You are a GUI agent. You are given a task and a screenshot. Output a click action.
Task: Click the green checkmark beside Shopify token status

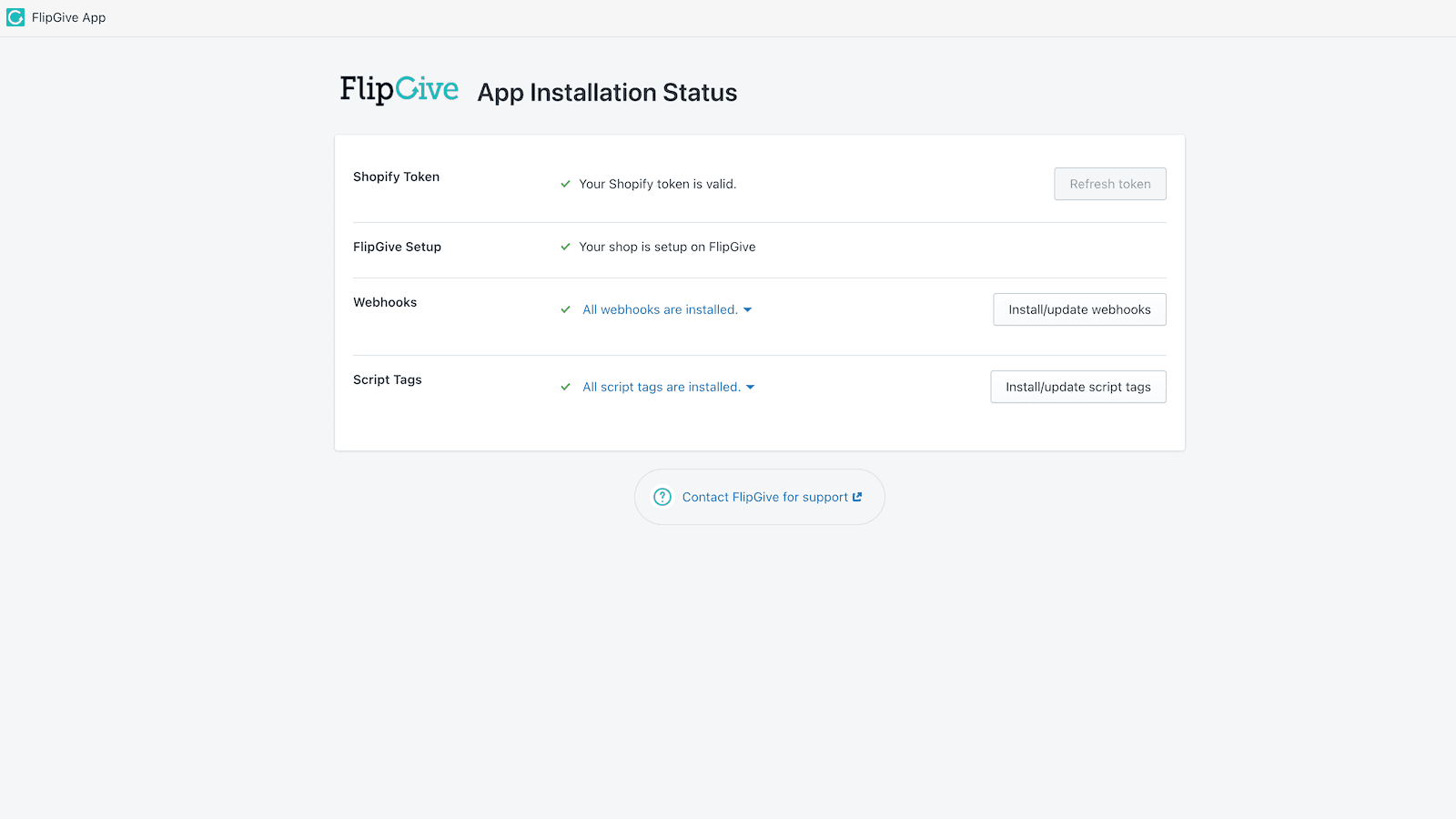[565, 183]
